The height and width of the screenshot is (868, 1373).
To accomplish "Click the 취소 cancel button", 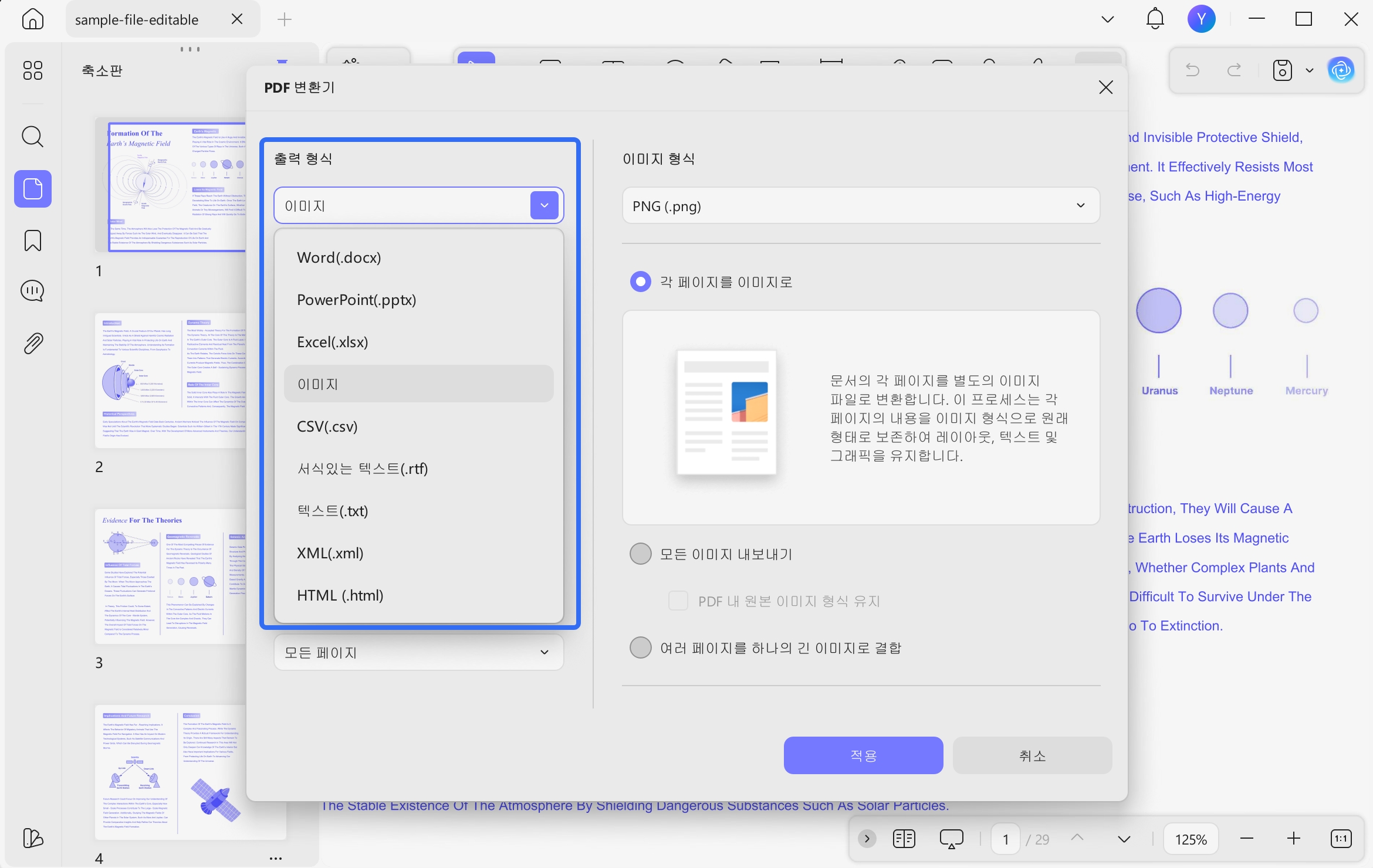I will [x=1032, y=755].
